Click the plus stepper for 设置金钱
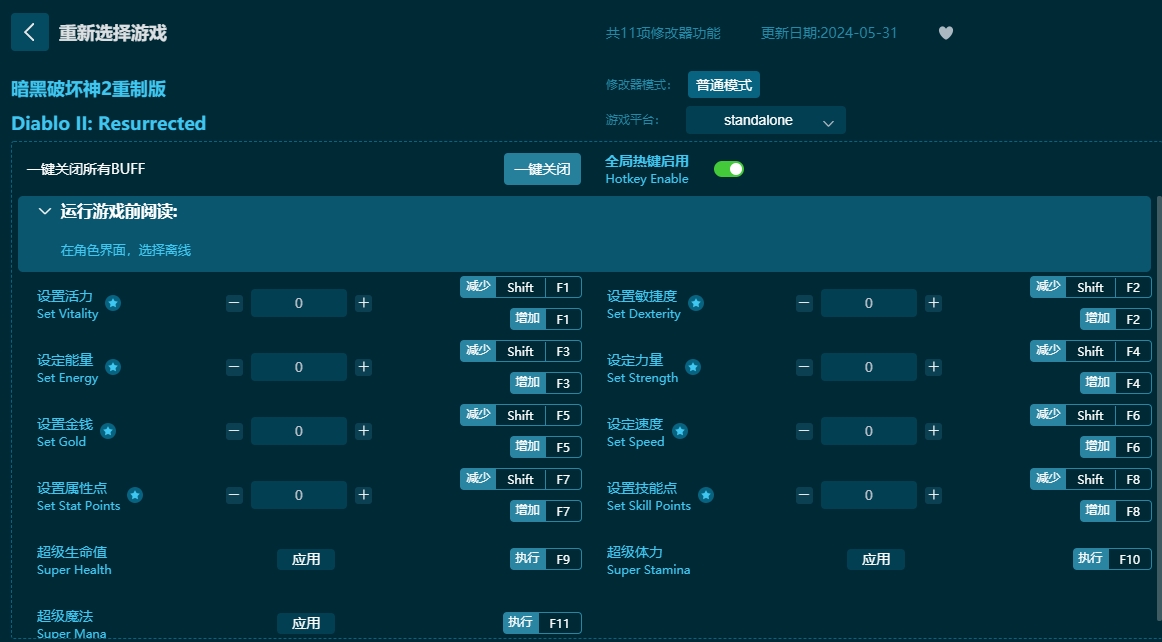The width and height of the screenshot is (1162, 642). point(364,431)
